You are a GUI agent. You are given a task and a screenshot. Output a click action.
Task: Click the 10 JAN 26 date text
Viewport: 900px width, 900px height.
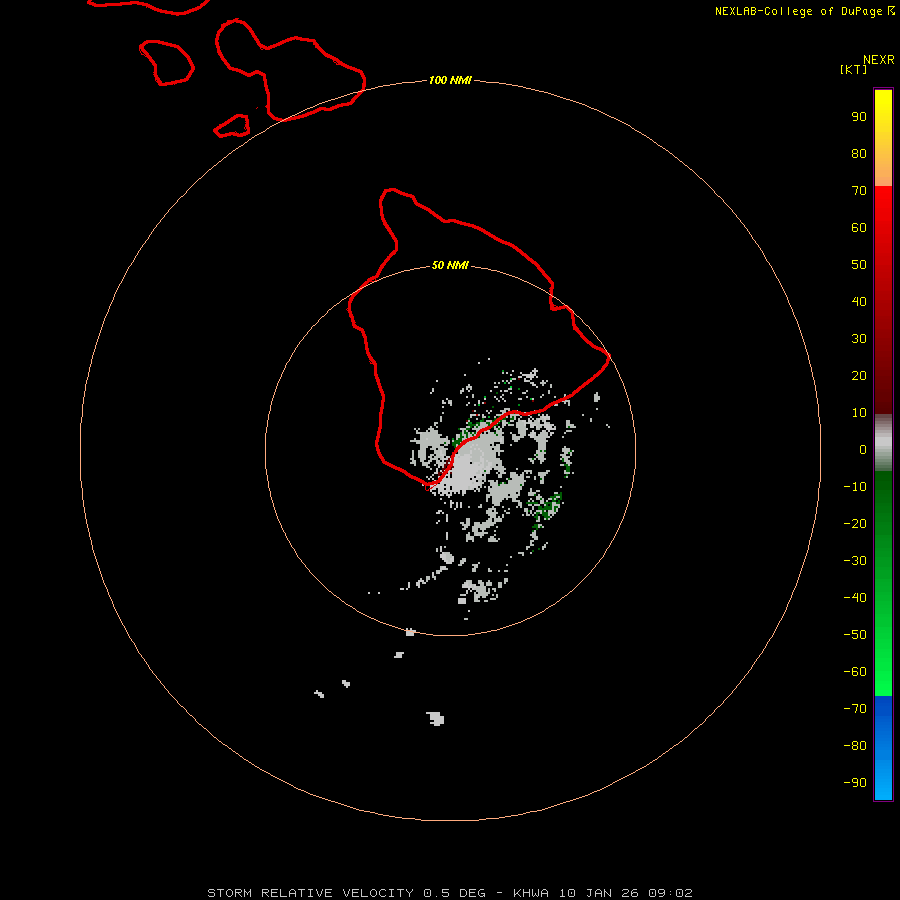pos(599,893)
